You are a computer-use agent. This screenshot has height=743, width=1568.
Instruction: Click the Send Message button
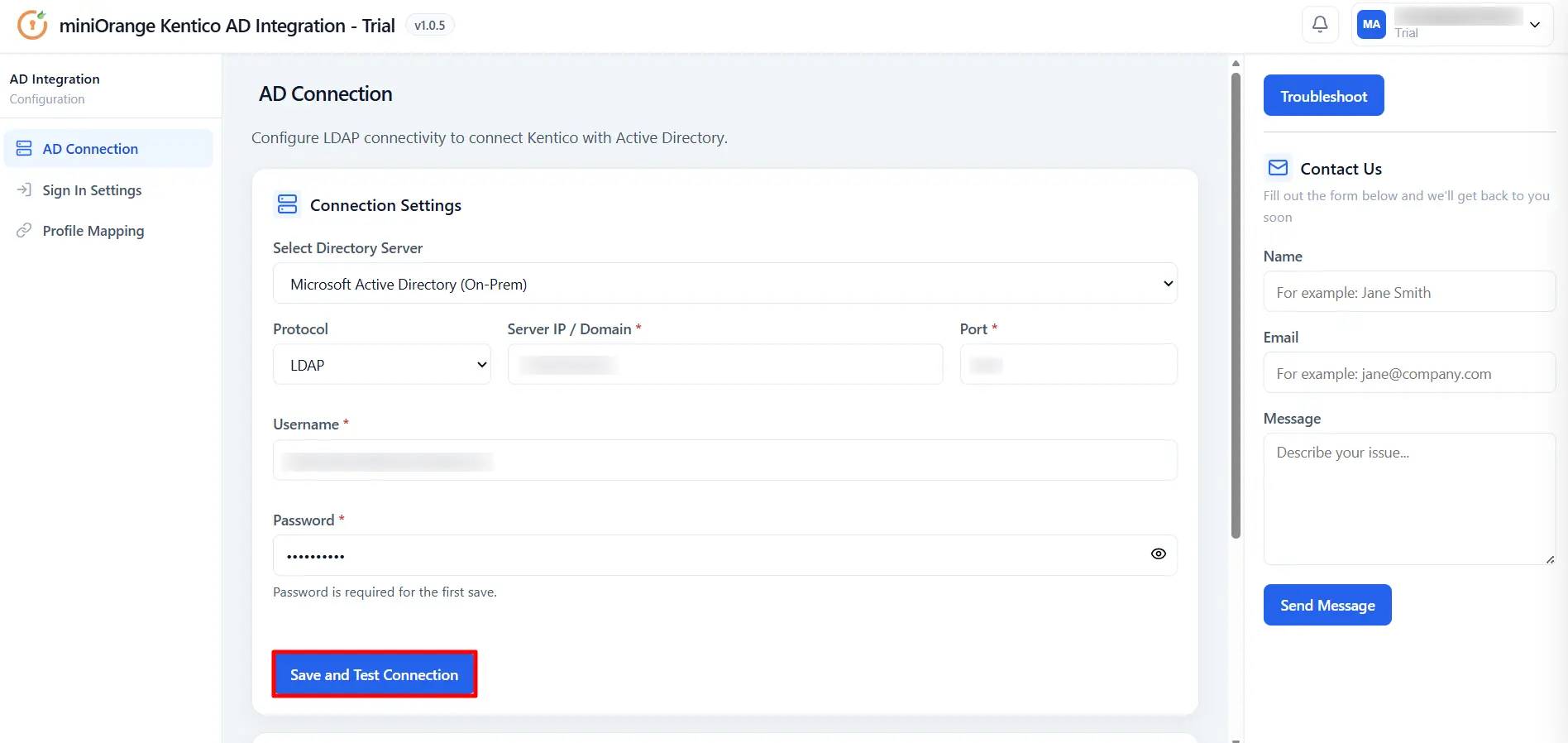tap(1327, 605)
